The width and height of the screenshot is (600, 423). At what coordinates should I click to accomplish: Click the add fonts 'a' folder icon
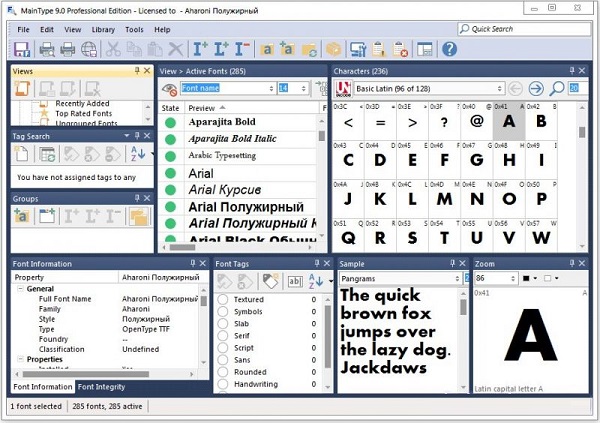[x=267, y=49]
